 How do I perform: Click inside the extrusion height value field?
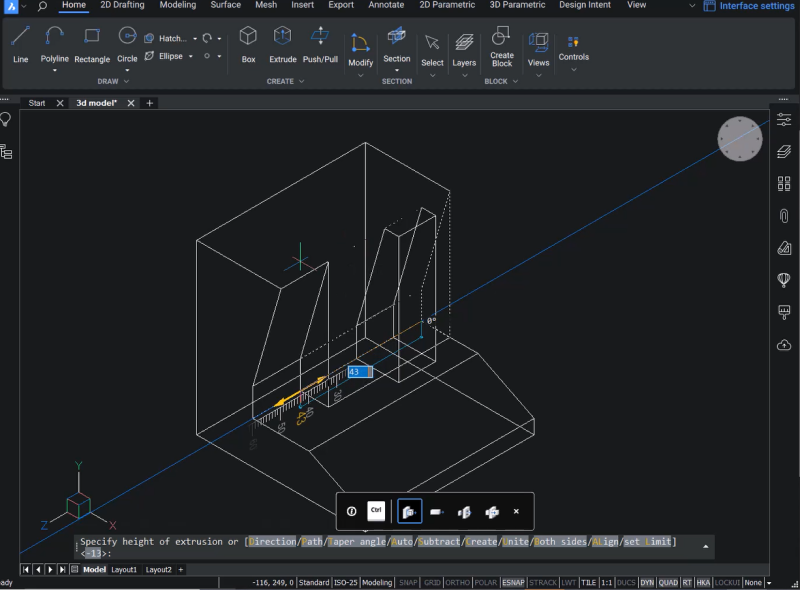(360, 371)
